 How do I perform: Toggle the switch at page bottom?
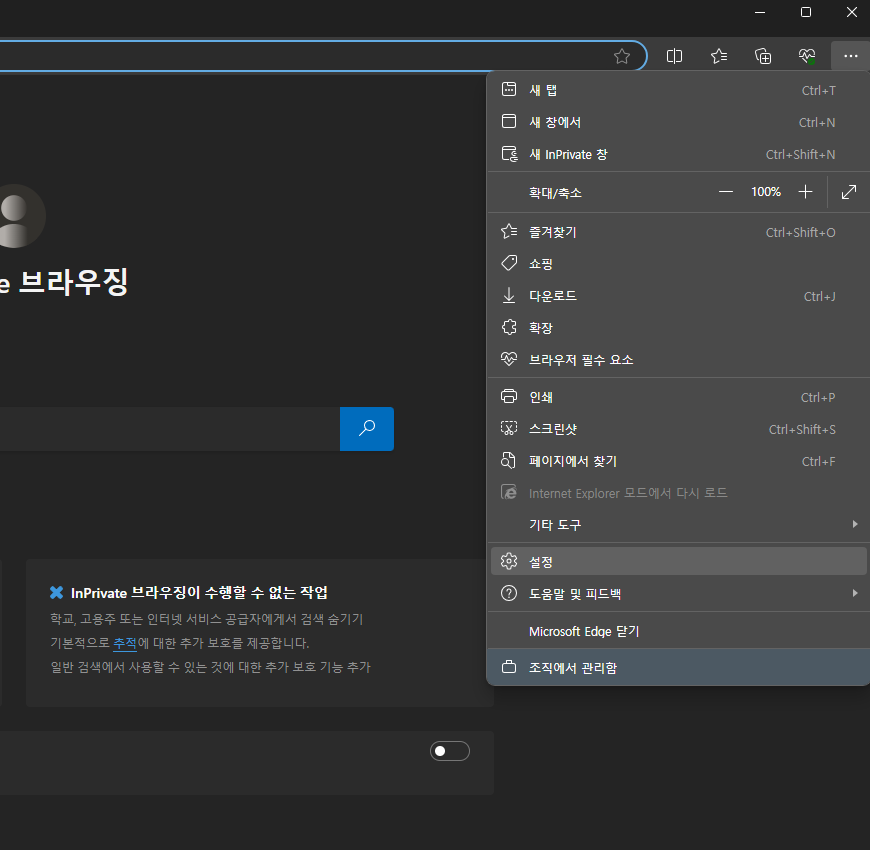[x=449, y=751]
